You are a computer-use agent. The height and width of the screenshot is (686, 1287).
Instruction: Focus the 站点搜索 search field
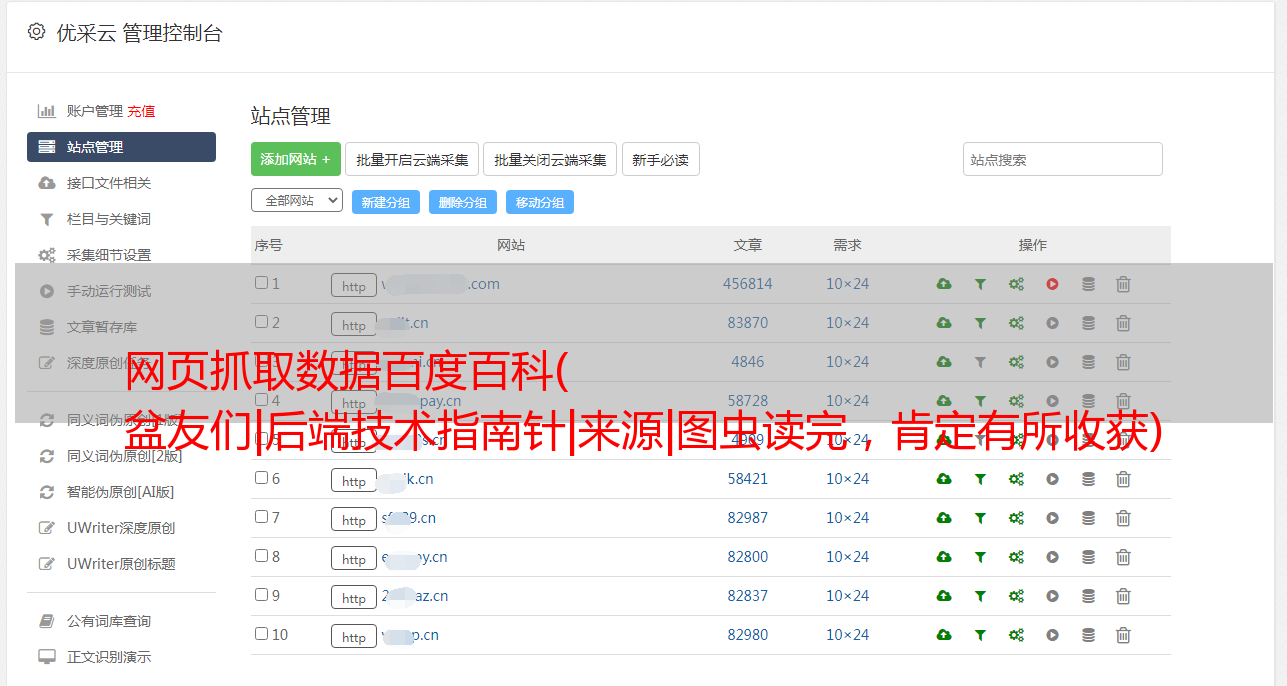(1063, 159)
